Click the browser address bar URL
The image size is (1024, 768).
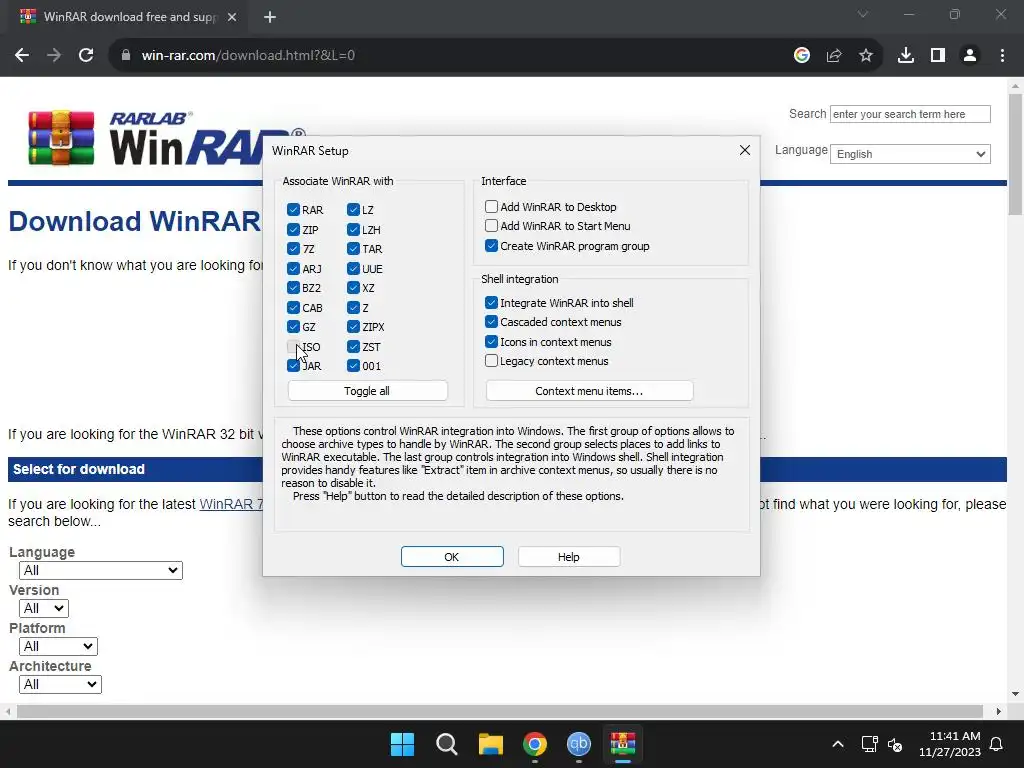pos(248,56)
